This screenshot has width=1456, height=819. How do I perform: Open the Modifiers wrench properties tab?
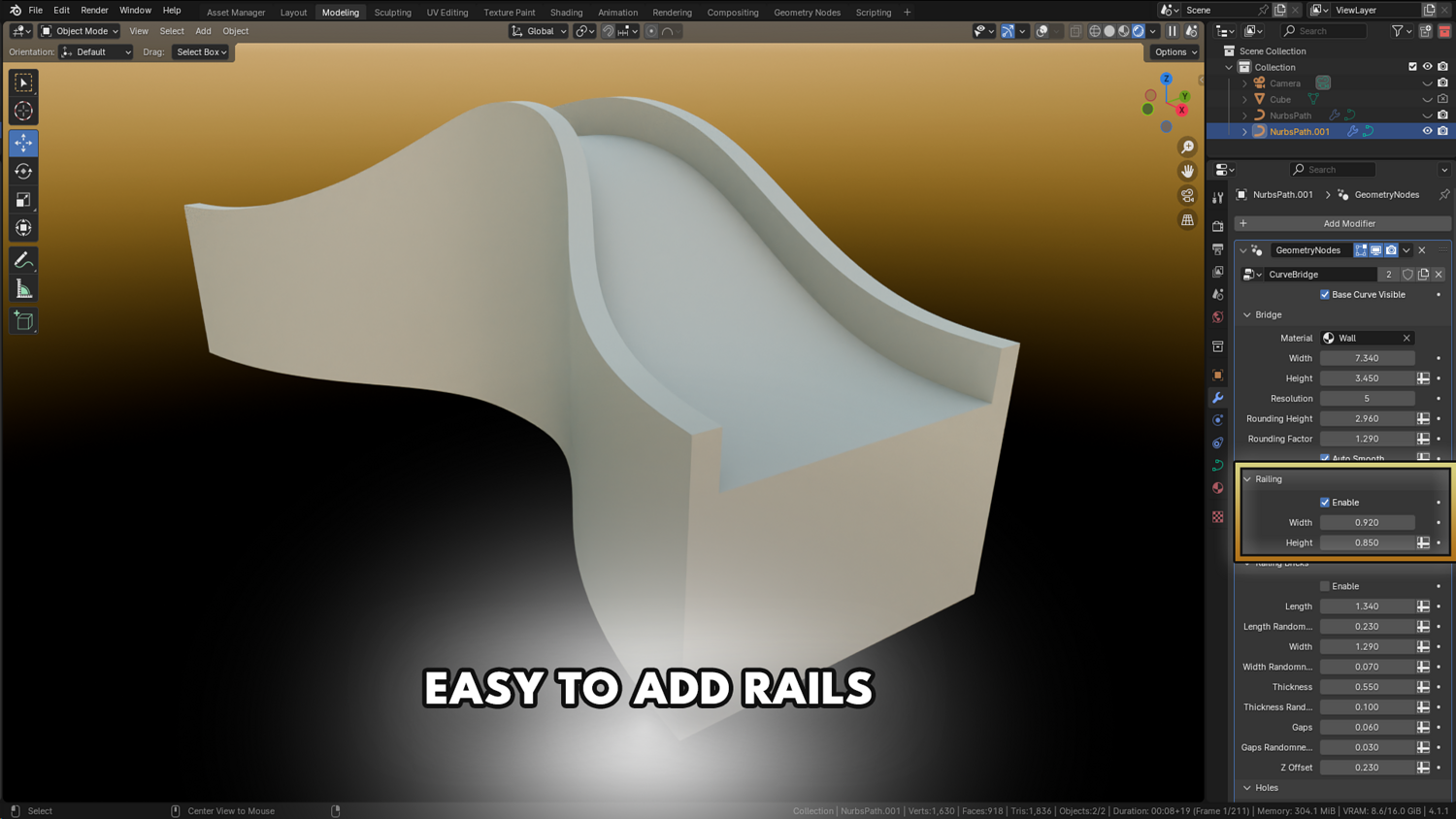(x=1218, y=398)
